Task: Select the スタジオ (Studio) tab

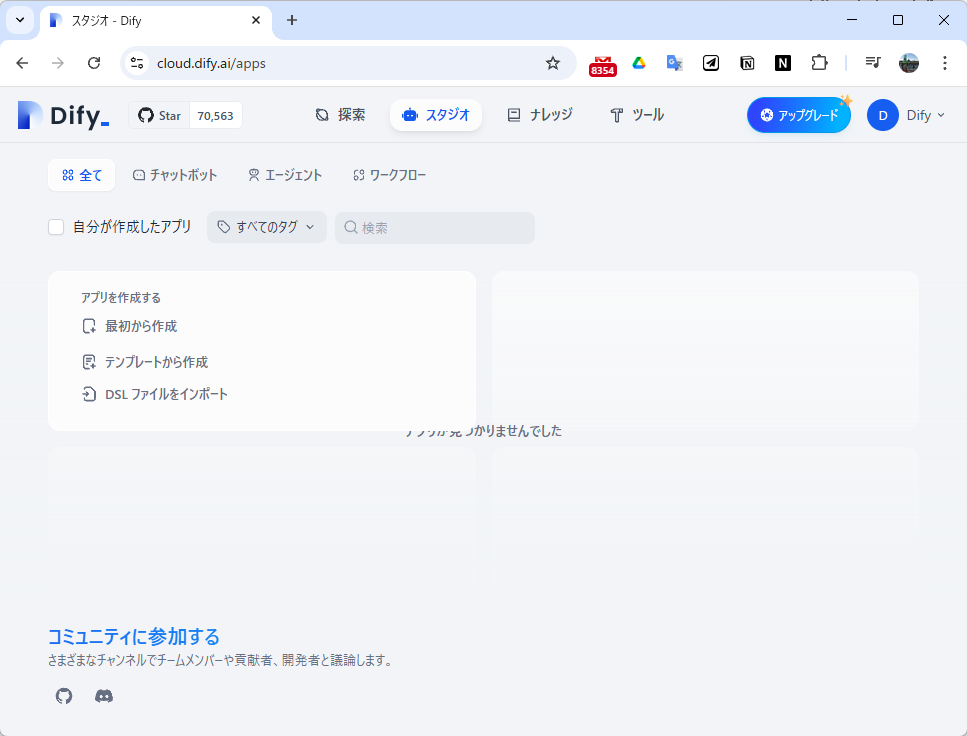Action: click(x=435, y=115)
